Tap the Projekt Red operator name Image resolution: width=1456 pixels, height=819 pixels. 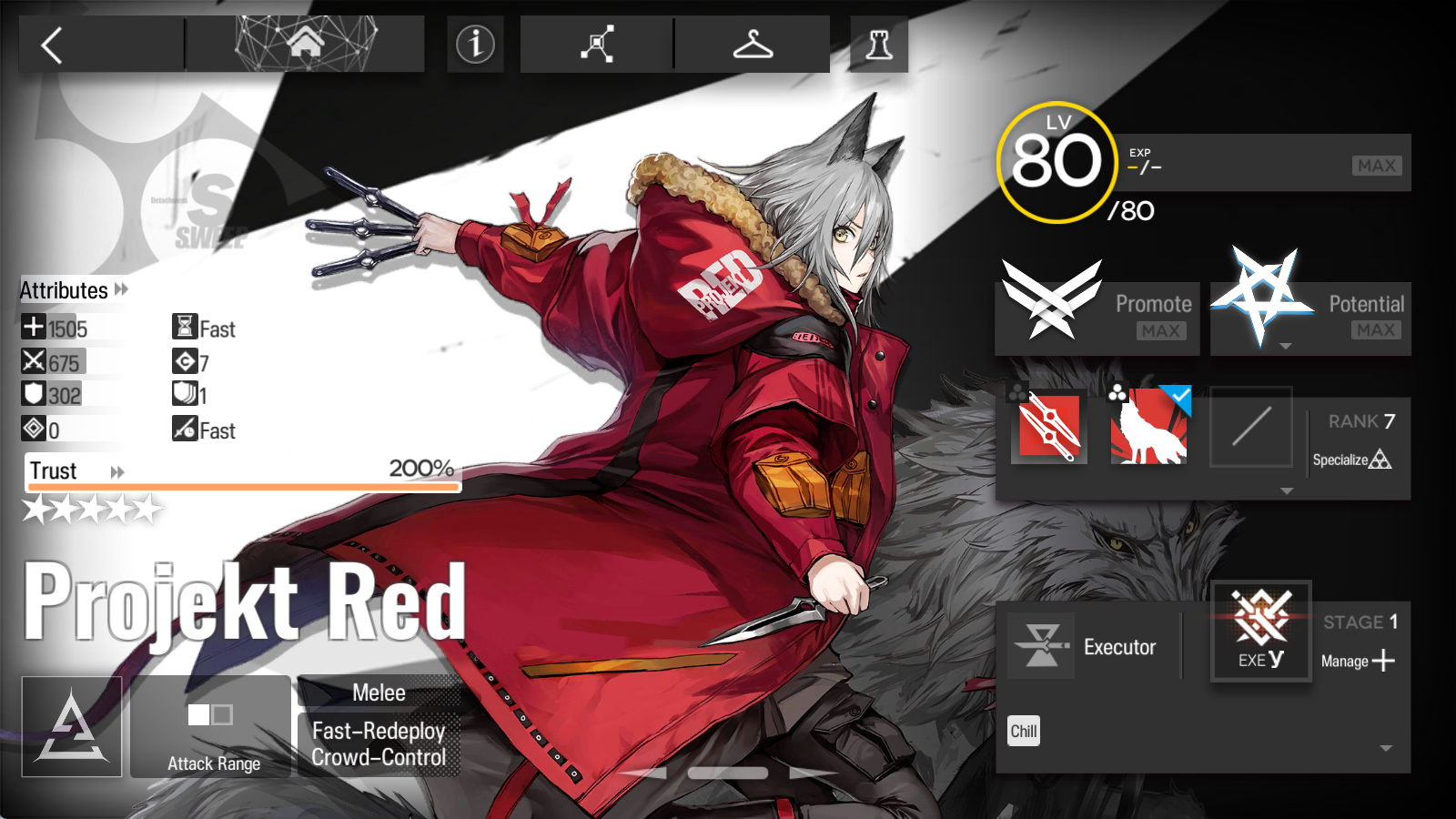coord(245,602)
